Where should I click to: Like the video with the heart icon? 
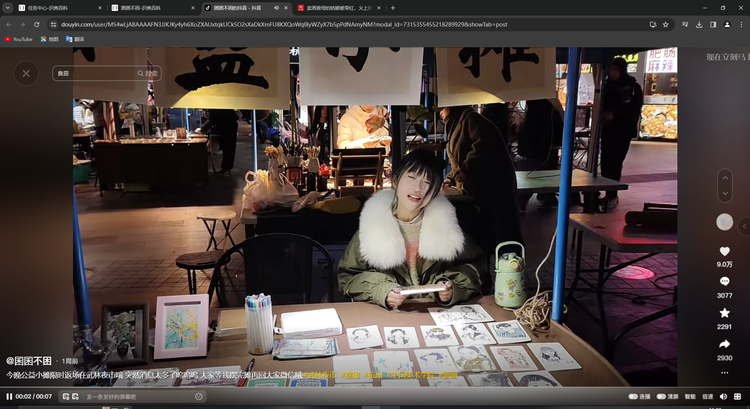725,252
